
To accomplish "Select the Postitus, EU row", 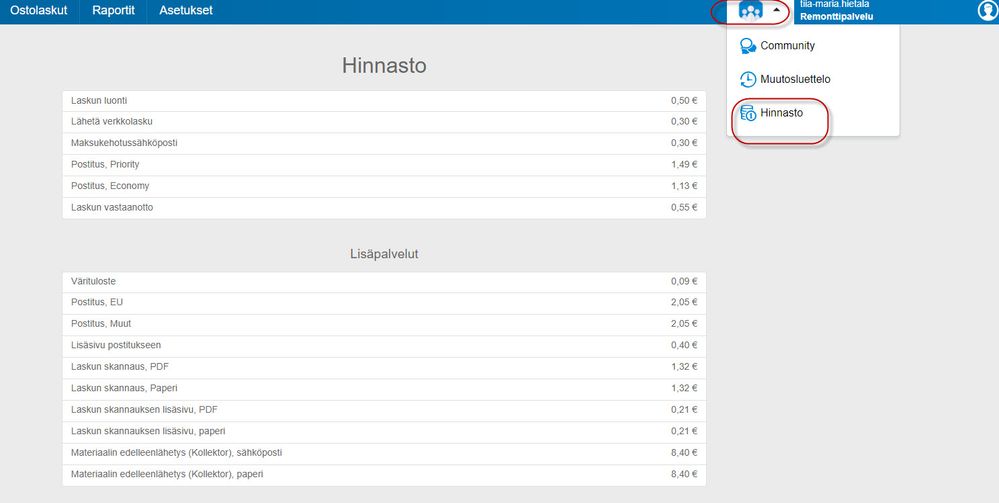I will point(384,303).
